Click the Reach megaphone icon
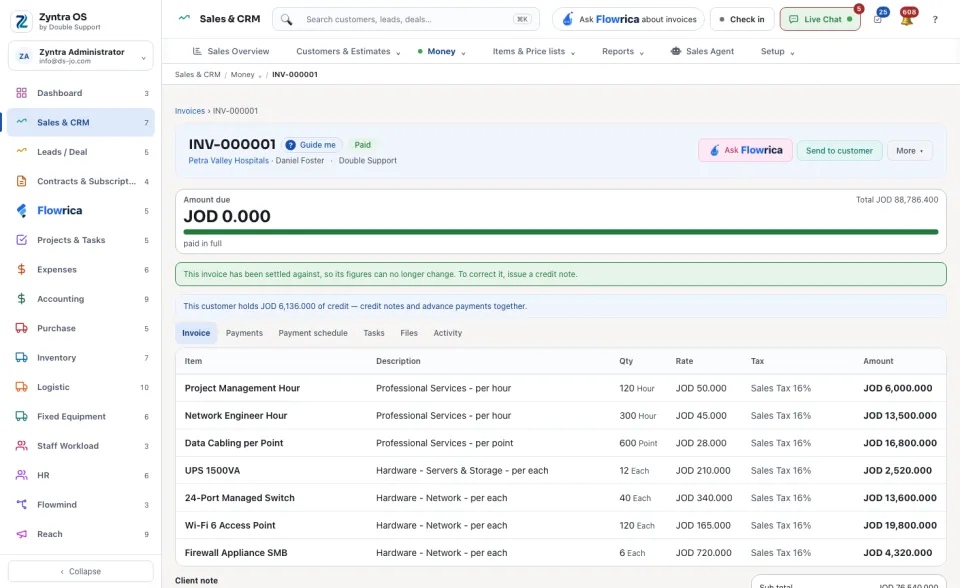This screenshot has width=960, height=588. click(x=21, y=534)
